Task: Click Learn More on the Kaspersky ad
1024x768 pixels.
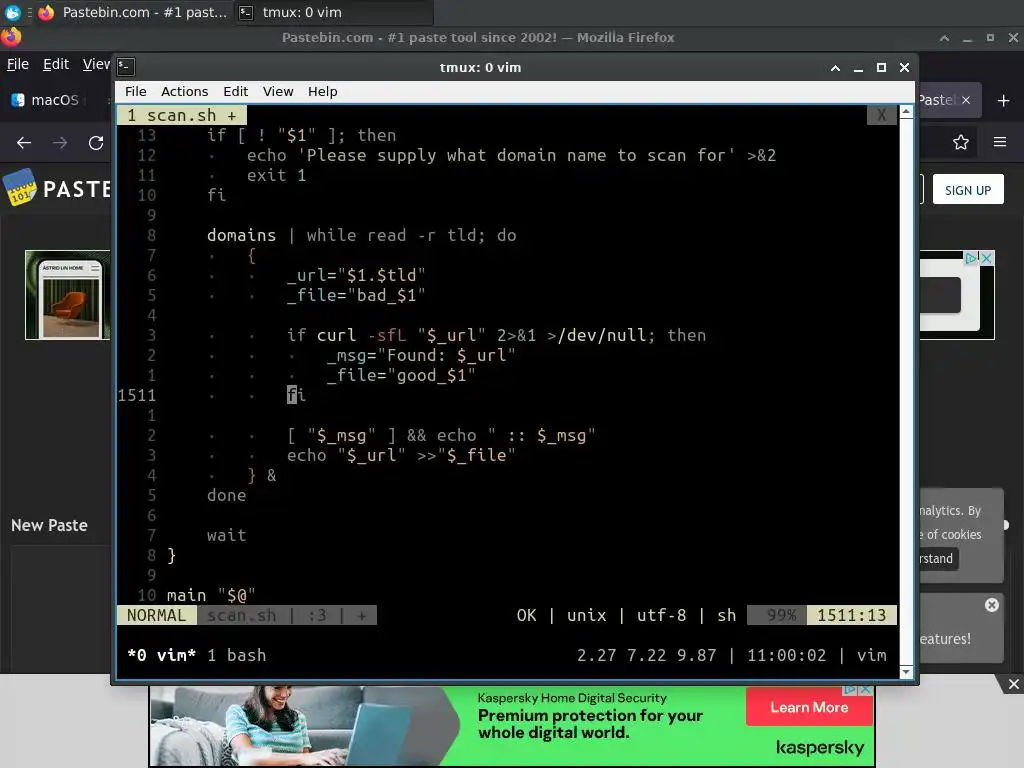Action: (808, 707)
